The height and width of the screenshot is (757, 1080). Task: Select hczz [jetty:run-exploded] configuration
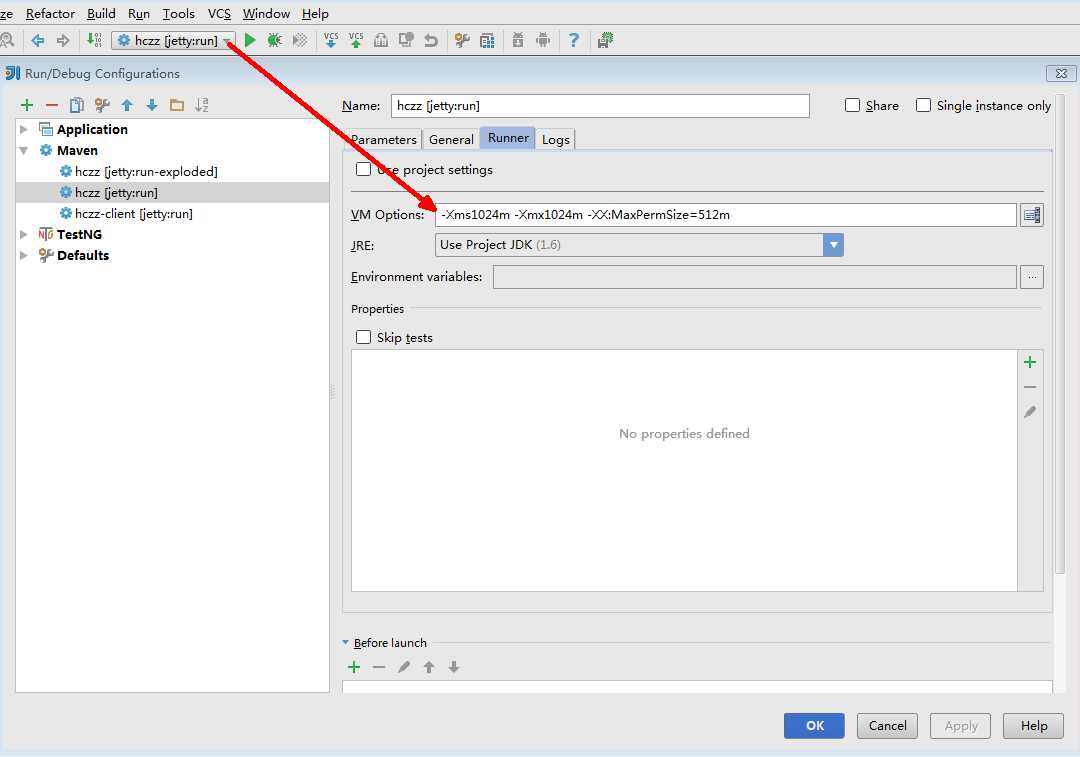point(146,172)
